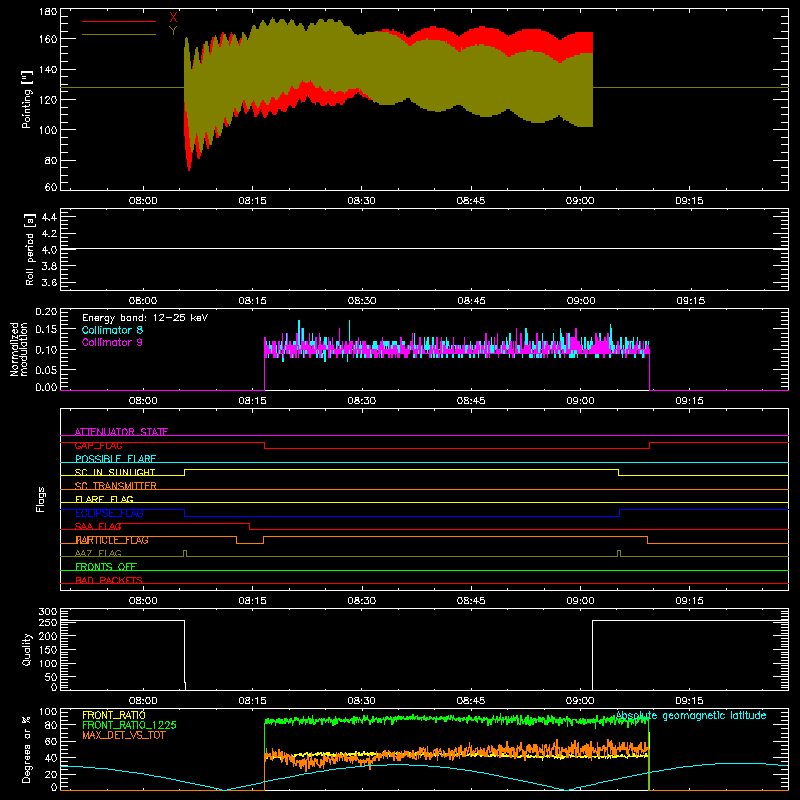
Task: Click the 'Energy band: 12-25 keV' text
Action: click(145, 318)
